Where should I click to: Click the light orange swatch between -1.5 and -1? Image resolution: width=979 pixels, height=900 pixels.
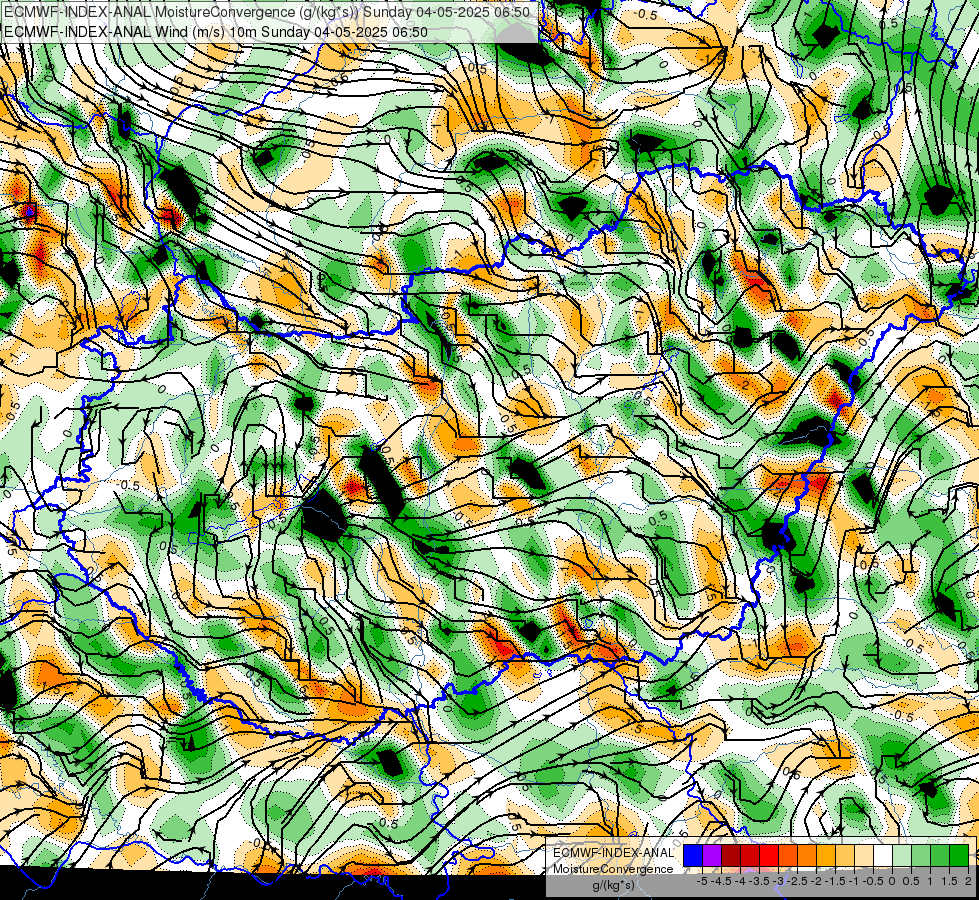point(845,855)
